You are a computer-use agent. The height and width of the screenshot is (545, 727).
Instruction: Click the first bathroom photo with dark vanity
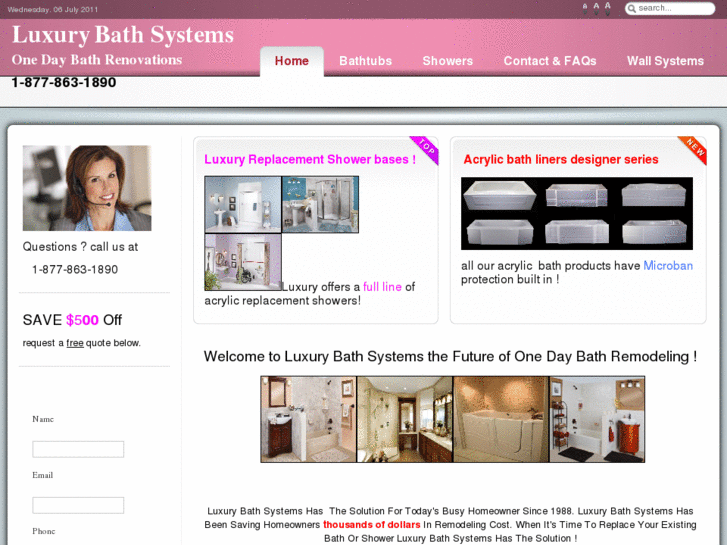pos(308,419)
